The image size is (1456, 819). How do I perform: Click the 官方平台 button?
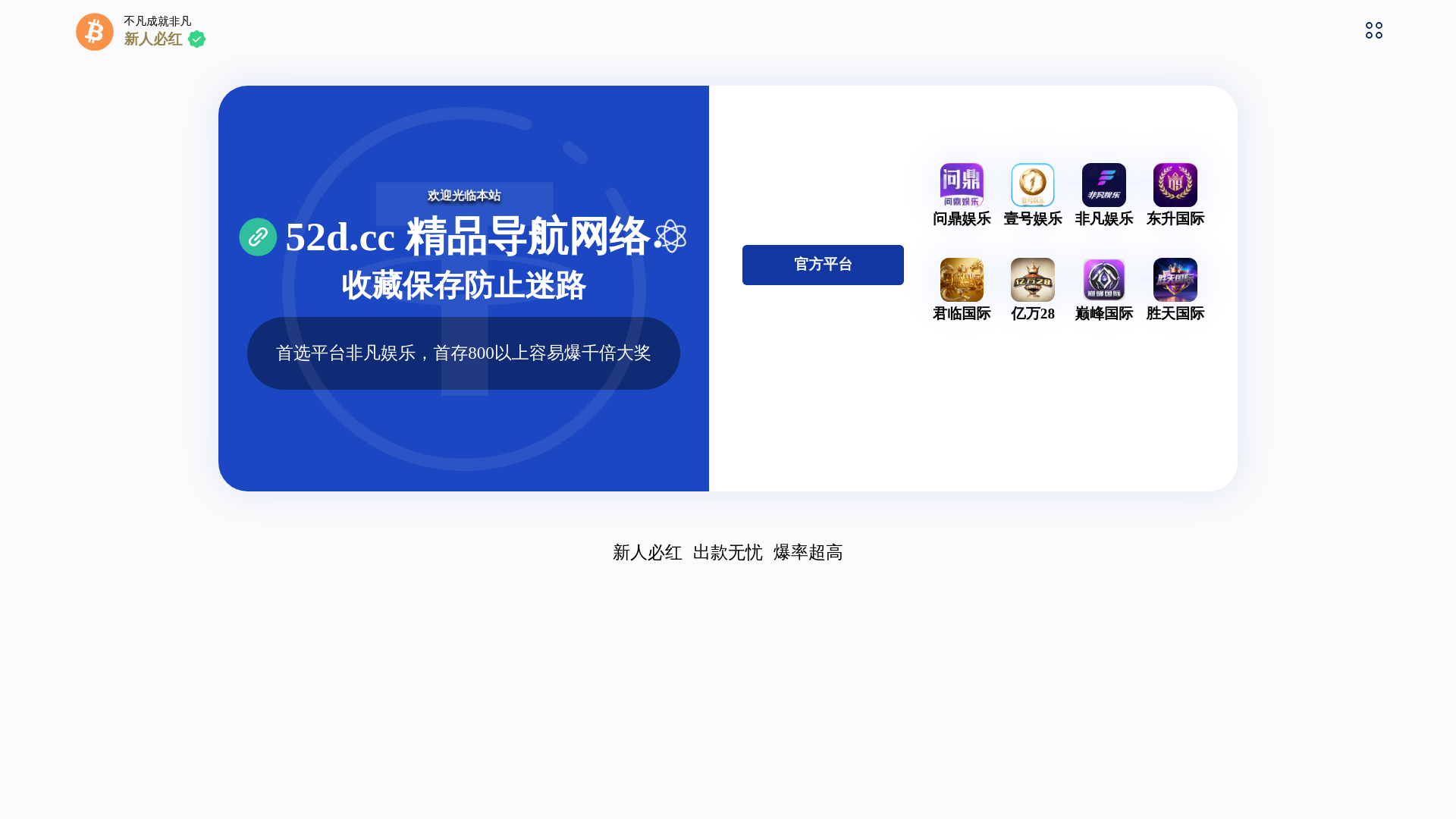[823, 265]
